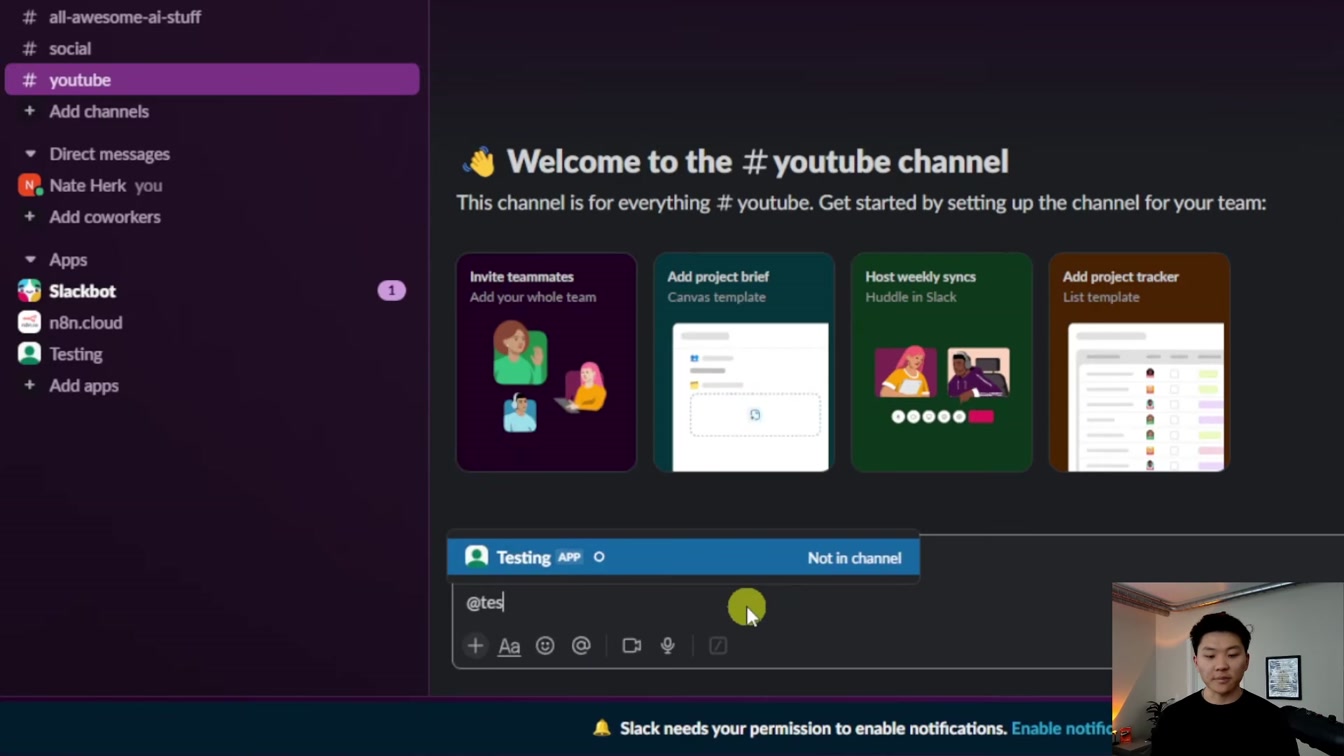
Task: Click the social channel hash icon
Action: click(x=30, y=48)
